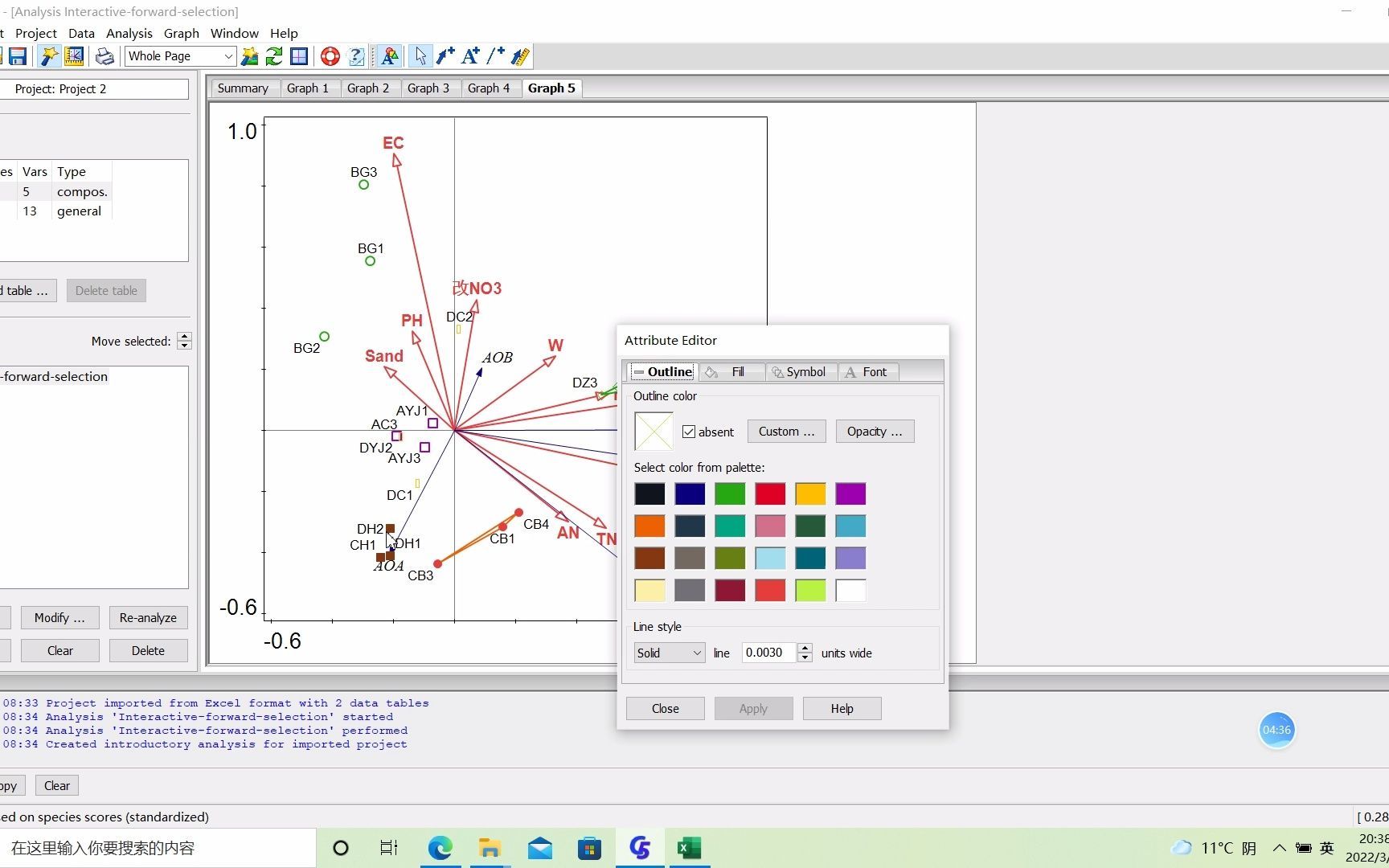Click the Clear button beside Delete
Screen dimensions: 1389x868
(x=60, y=650)
